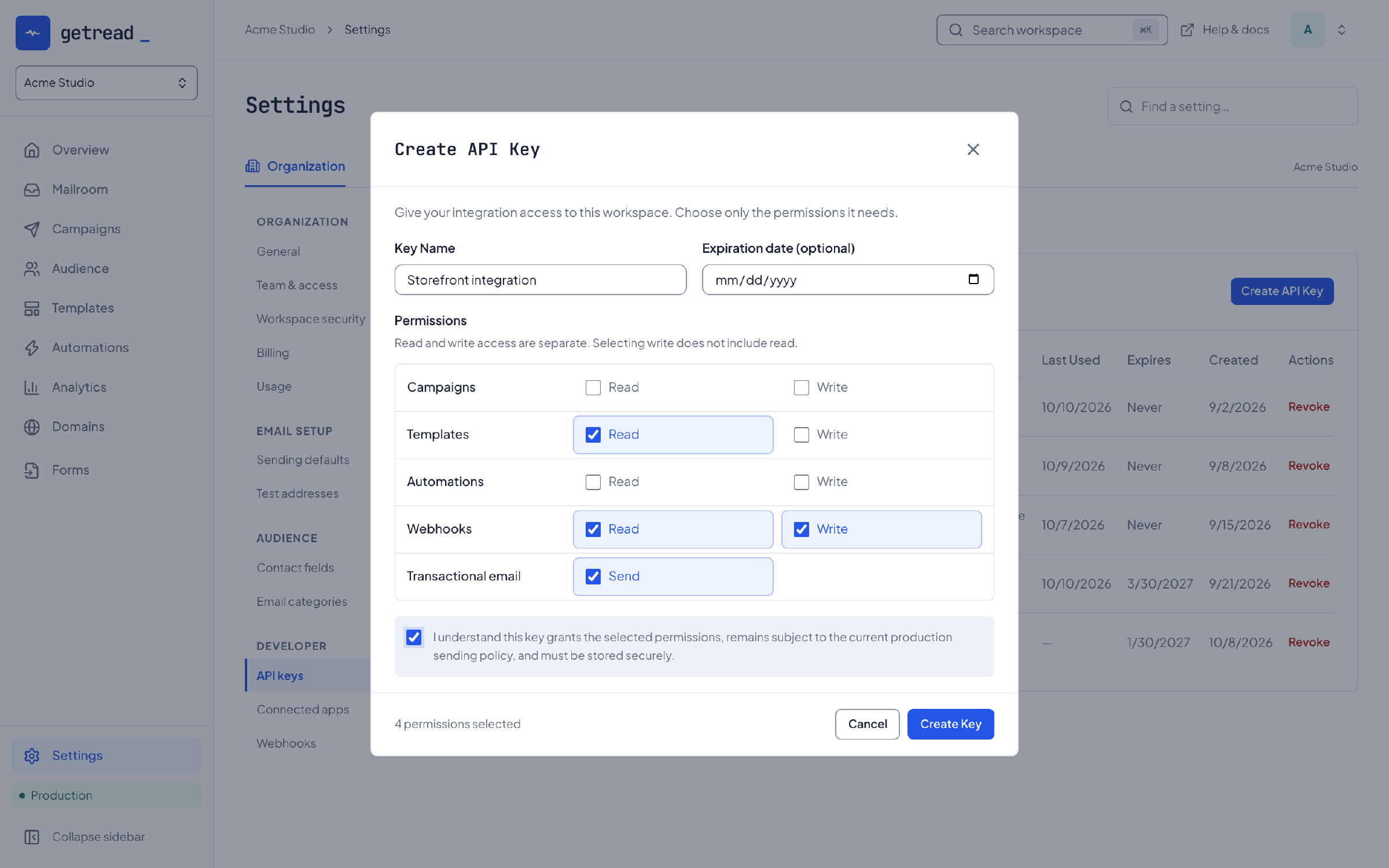This screenshot has width=1389, height=868.
Task: Open the Production environment selector
Action: tap(106, 796)
